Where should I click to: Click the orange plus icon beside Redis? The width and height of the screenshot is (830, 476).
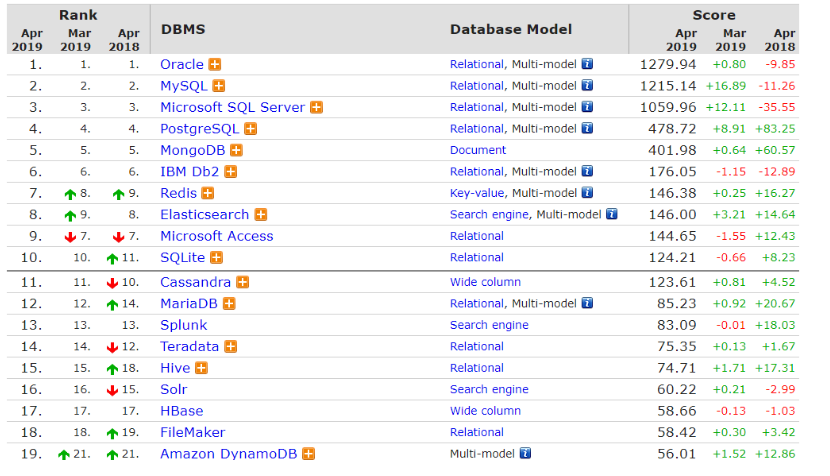(x=208, y=194)
